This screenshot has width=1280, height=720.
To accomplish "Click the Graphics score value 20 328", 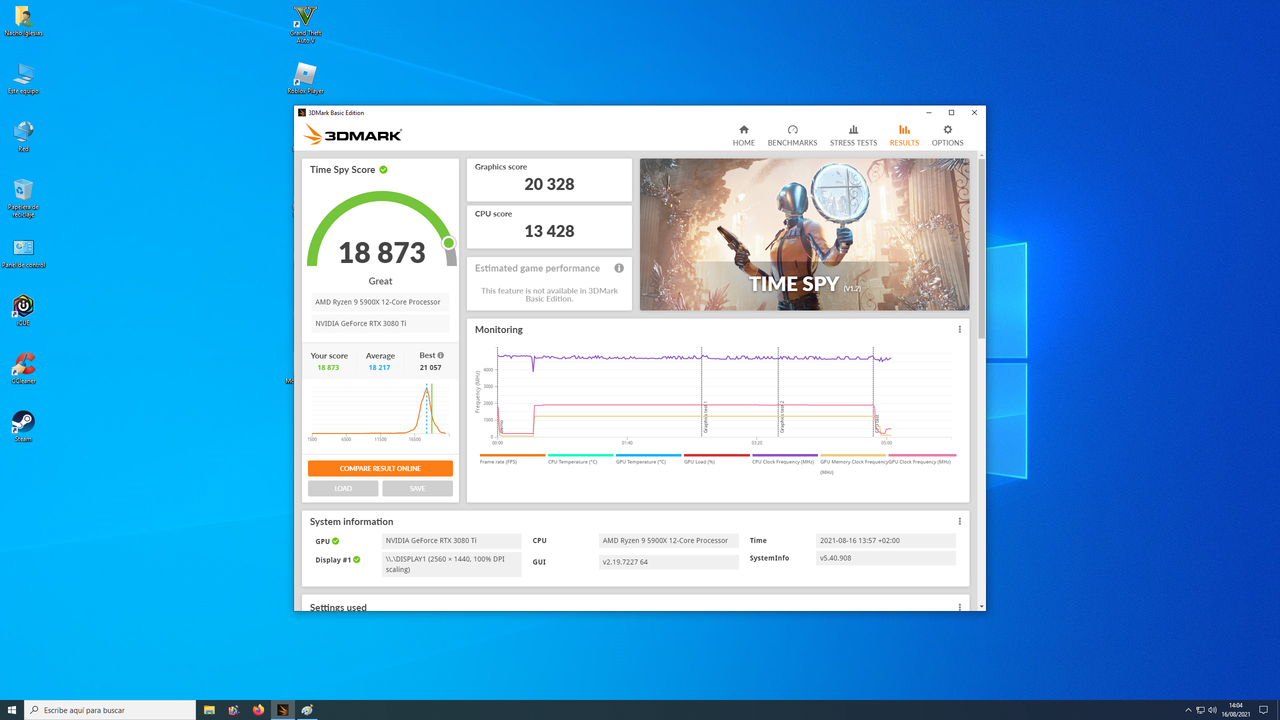I will pyautogui.click(x=549, y=184).
